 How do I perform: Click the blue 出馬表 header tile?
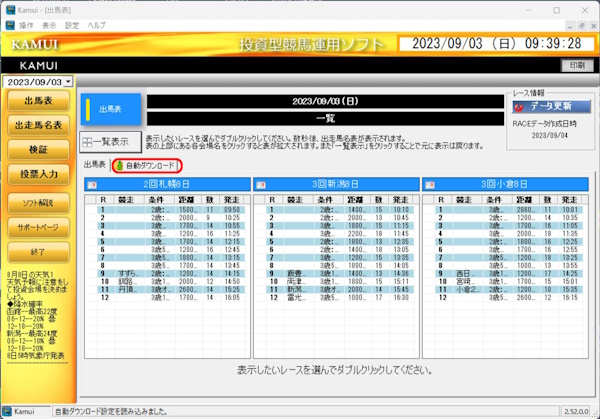coord(111,109)
